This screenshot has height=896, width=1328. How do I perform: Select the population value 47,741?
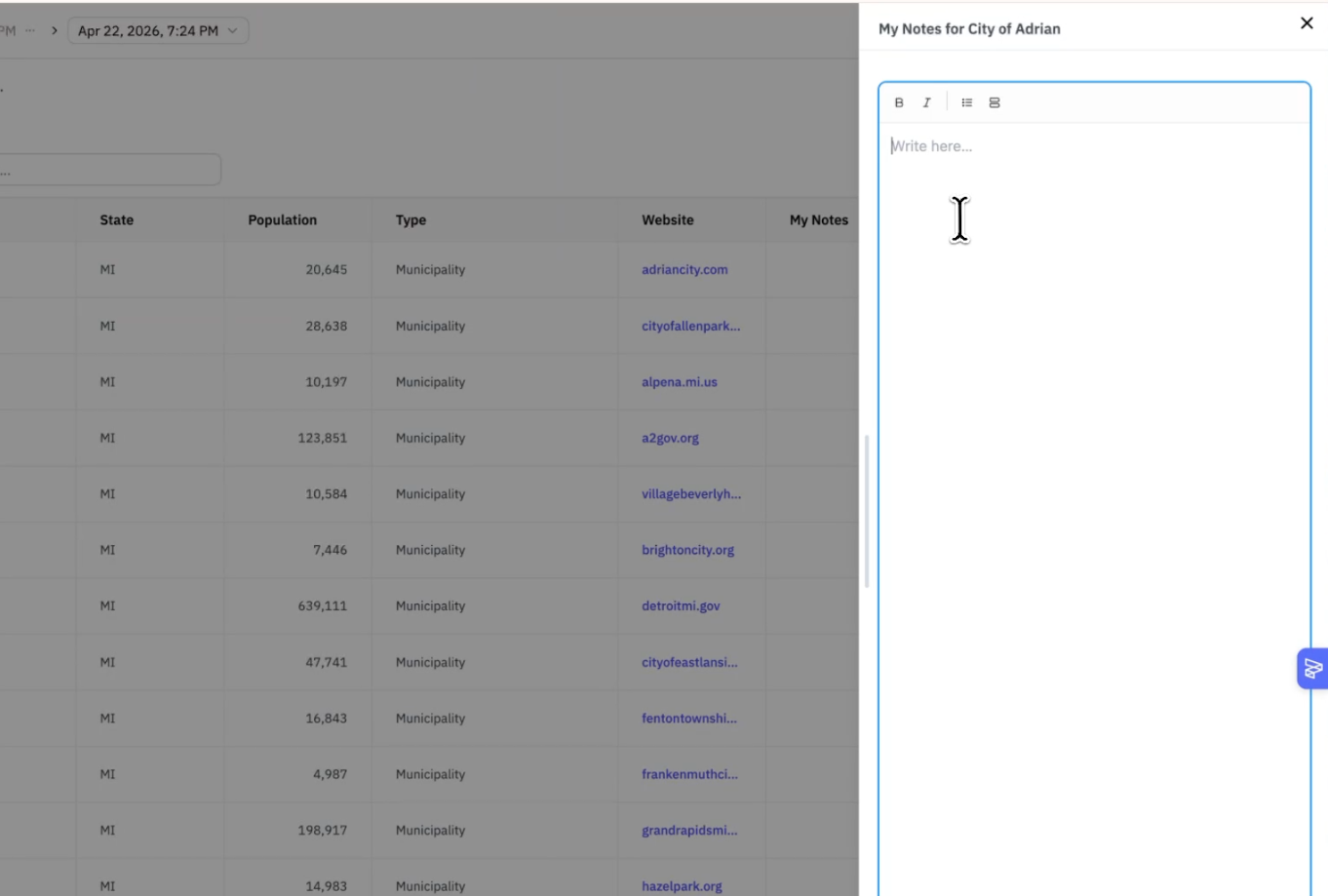point(326,662)
